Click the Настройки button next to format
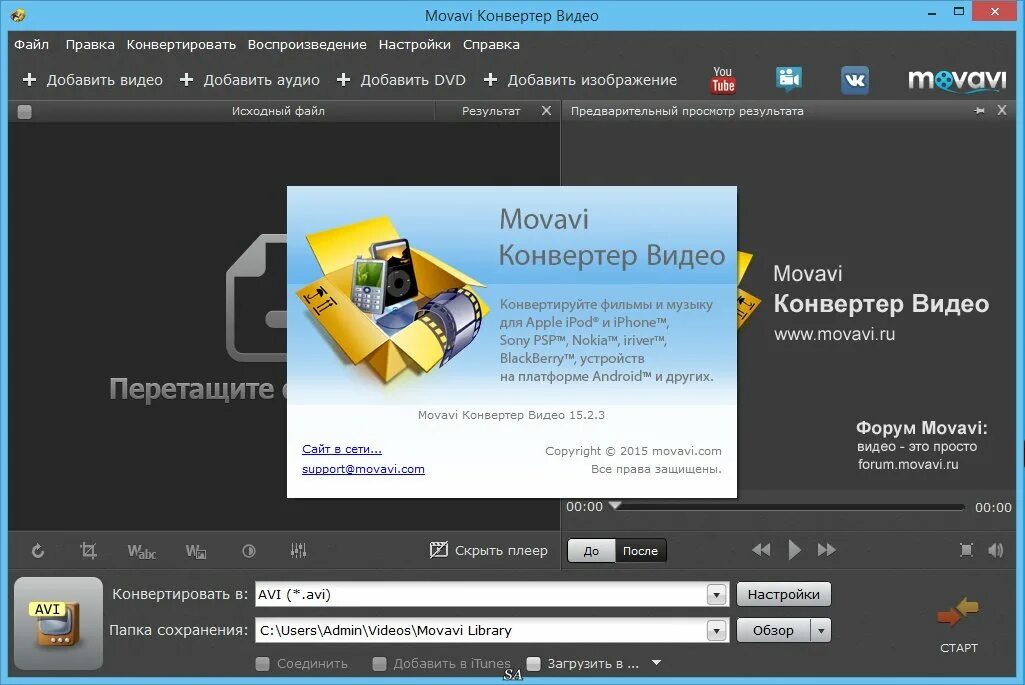This screenshot has height=685, width=1025. pyautogui.click(x=784, y=594)
